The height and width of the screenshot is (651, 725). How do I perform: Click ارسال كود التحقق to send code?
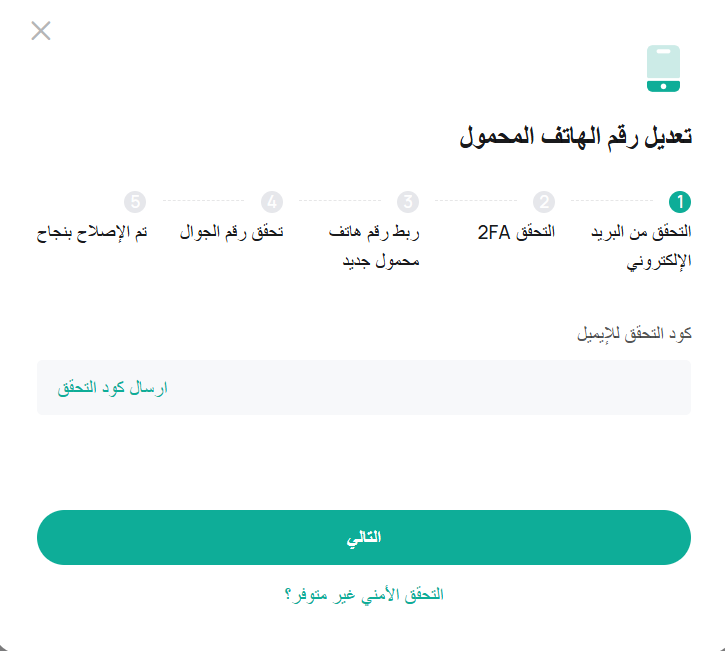coord(112,387)
